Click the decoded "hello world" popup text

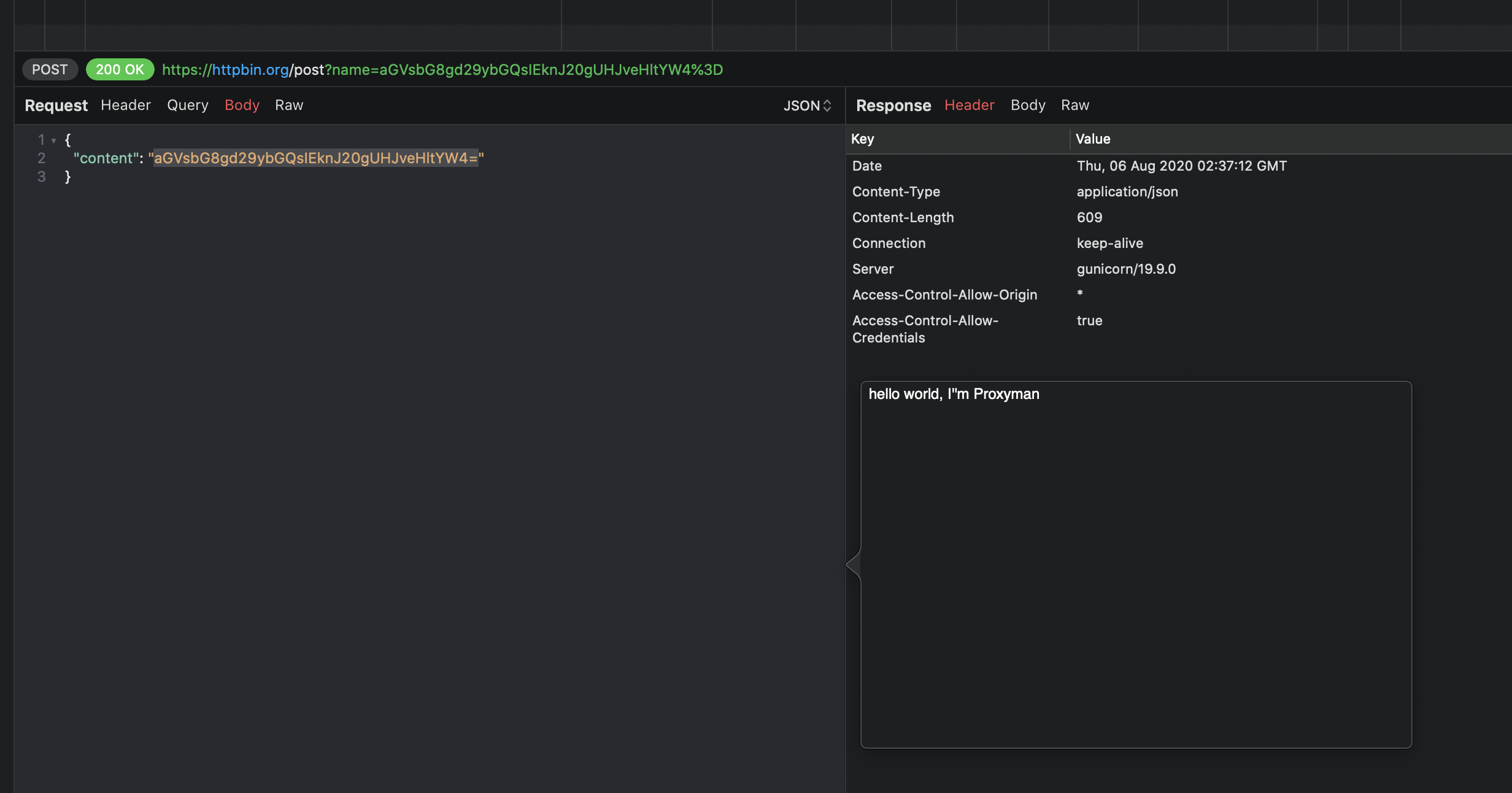(x=954, y=394)
